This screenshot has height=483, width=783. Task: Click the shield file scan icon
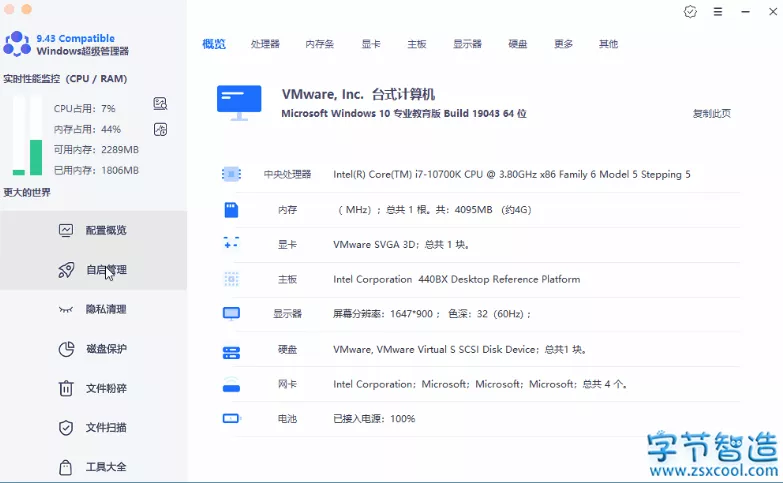66,428
